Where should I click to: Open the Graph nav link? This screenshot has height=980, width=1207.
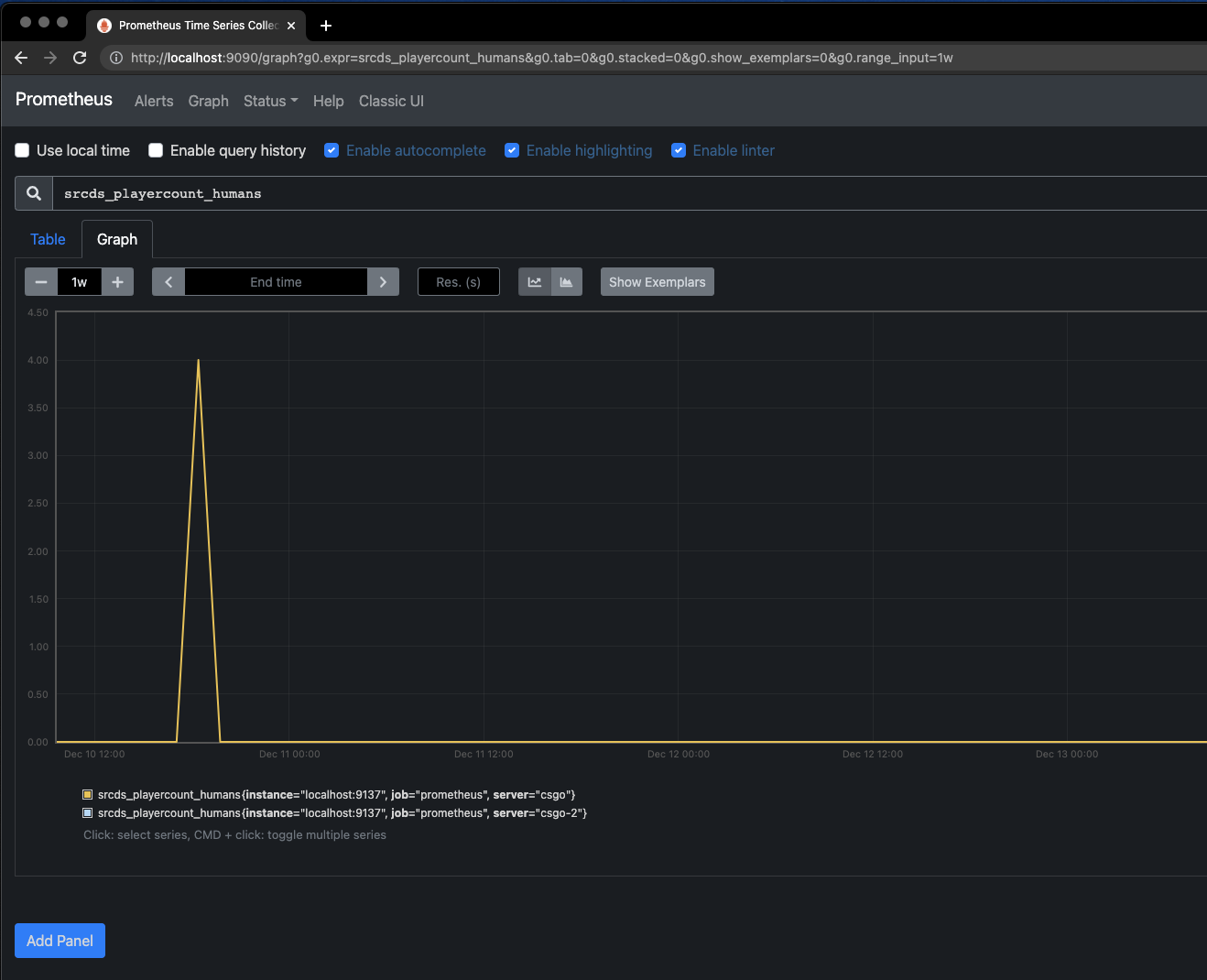(209, 101)
